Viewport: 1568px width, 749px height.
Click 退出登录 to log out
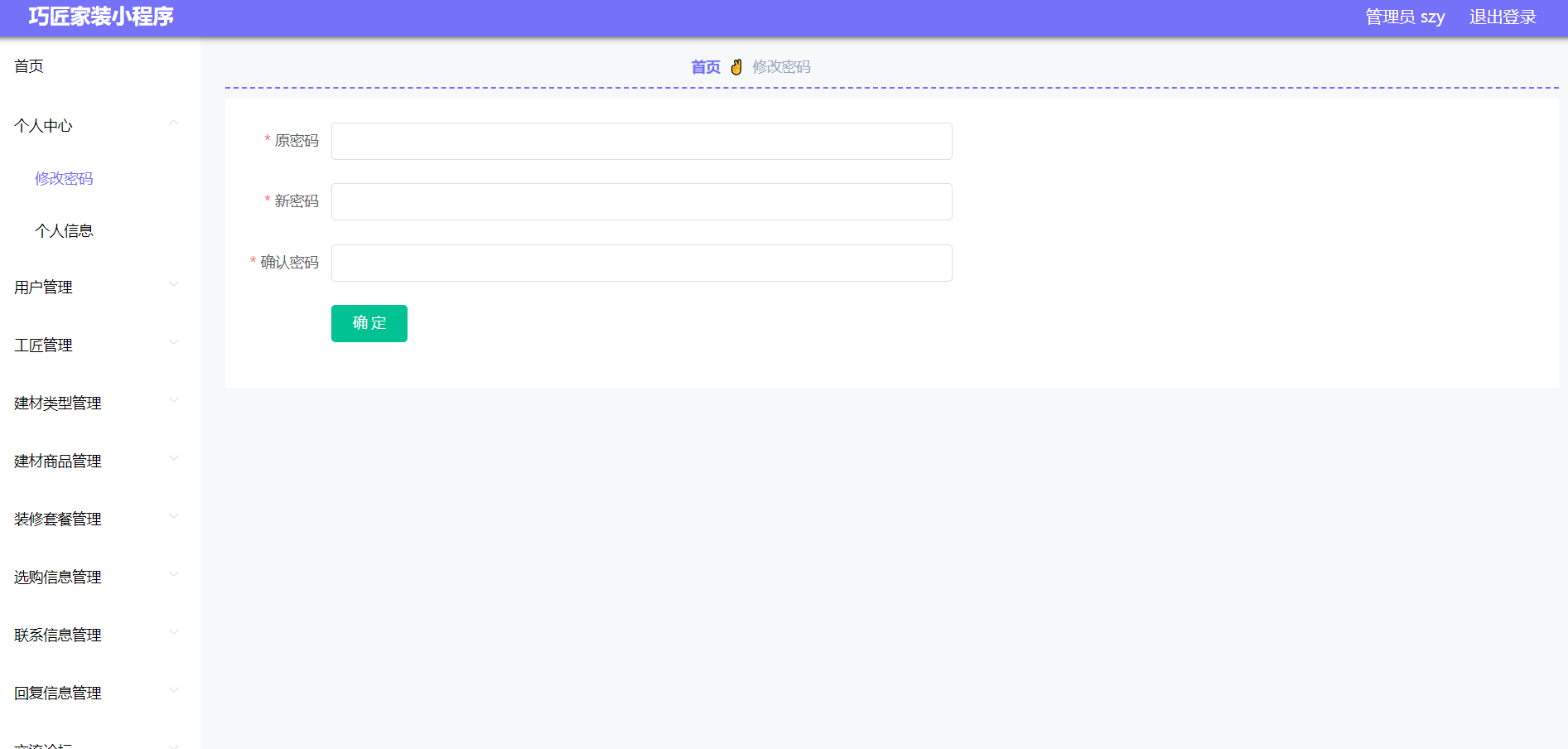click(1502, 17)
